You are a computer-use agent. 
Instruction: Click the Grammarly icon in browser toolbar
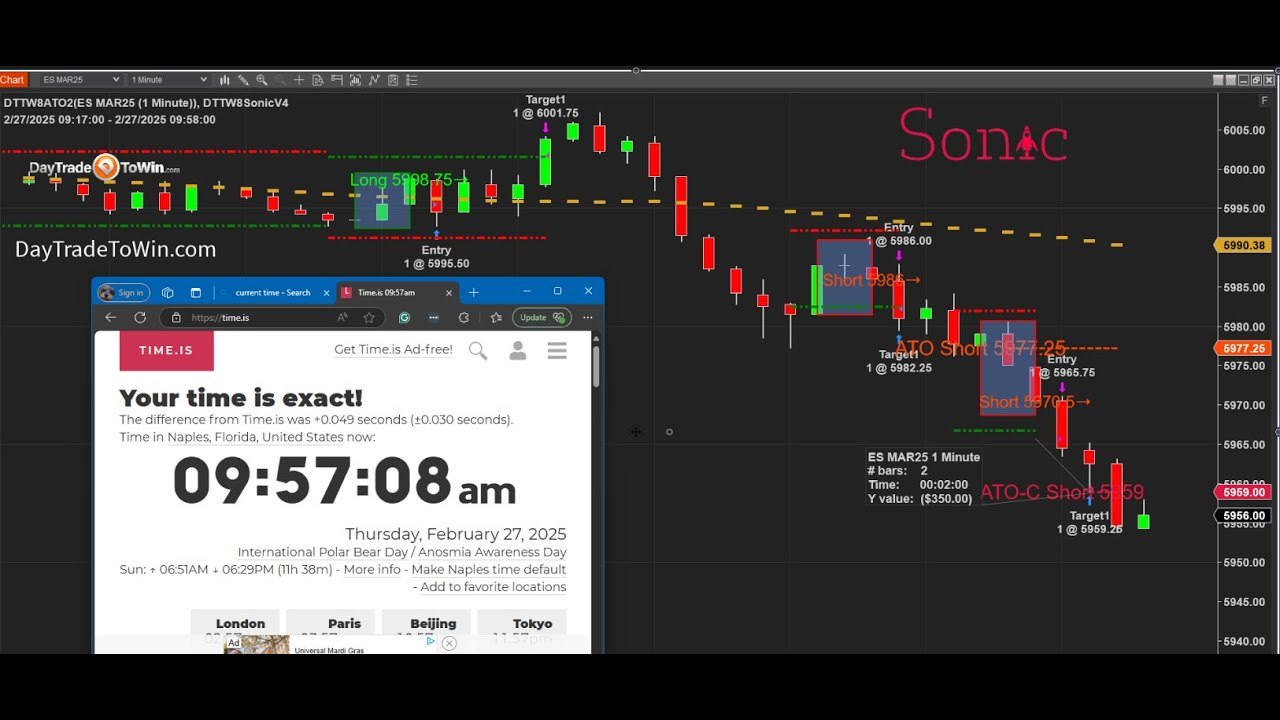[406, 318]
